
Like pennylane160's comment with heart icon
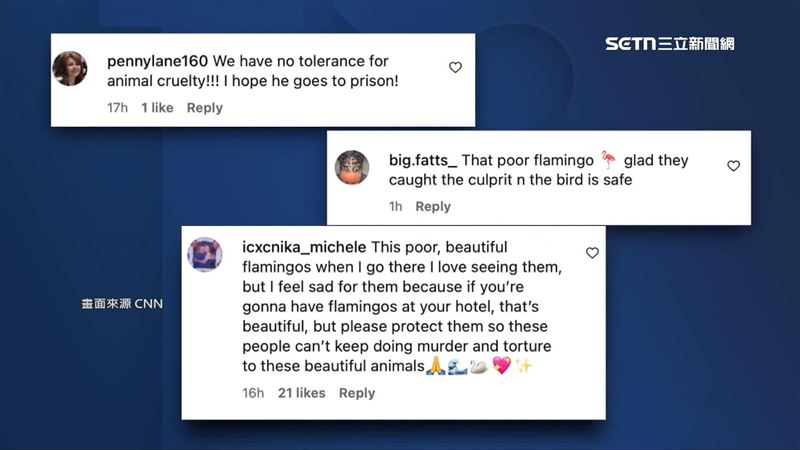tap(455, 67)
